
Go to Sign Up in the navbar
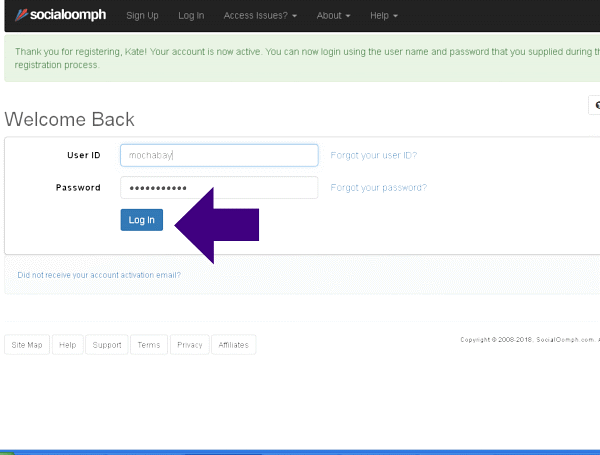(142, 16)
